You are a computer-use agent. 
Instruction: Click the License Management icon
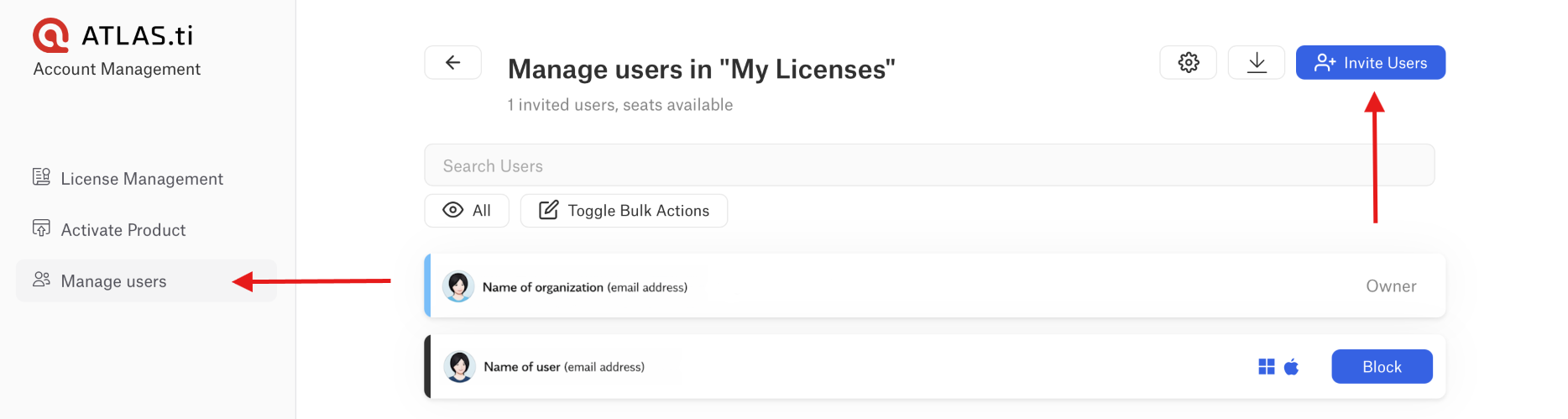[x=41, y=177]
